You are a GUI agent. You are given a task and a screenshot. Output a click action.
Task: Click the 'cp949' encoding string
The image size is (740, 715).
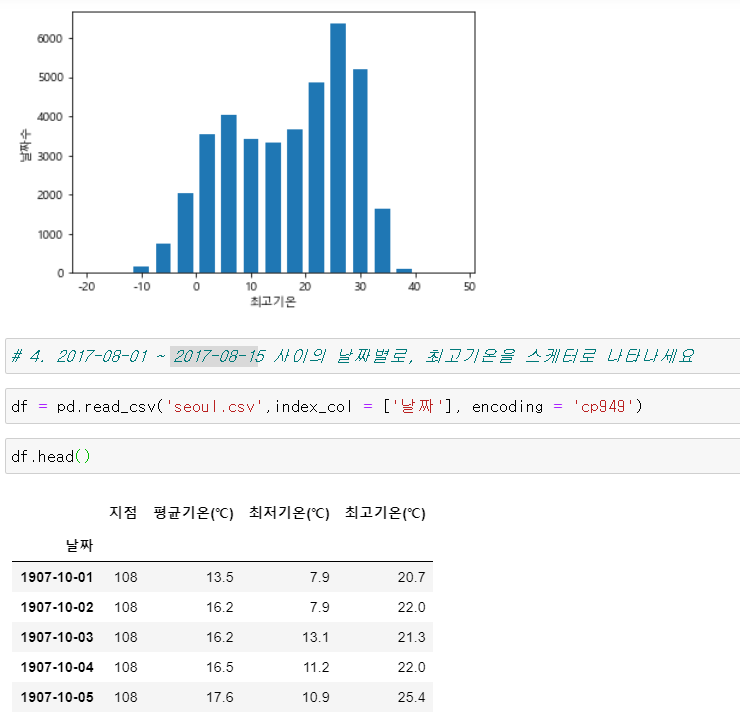click(x=603, y=406)
